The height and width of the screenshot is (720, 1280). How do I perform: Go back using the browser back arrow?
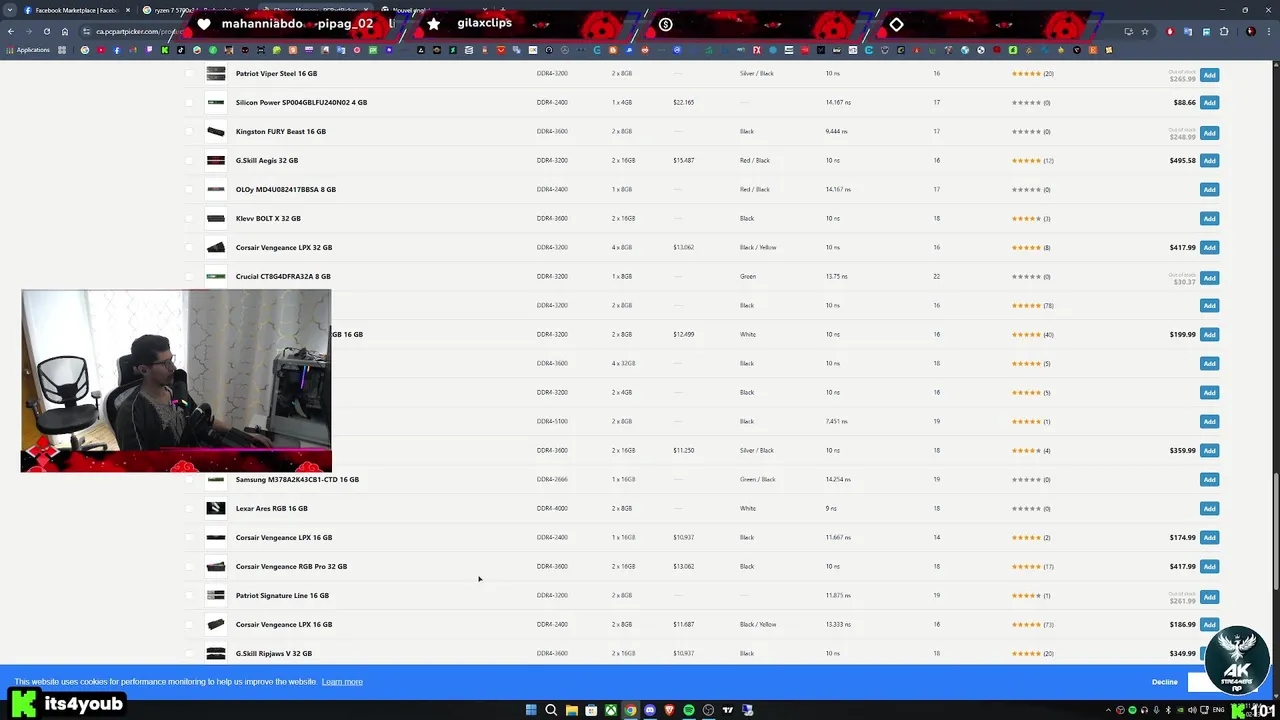10,31
